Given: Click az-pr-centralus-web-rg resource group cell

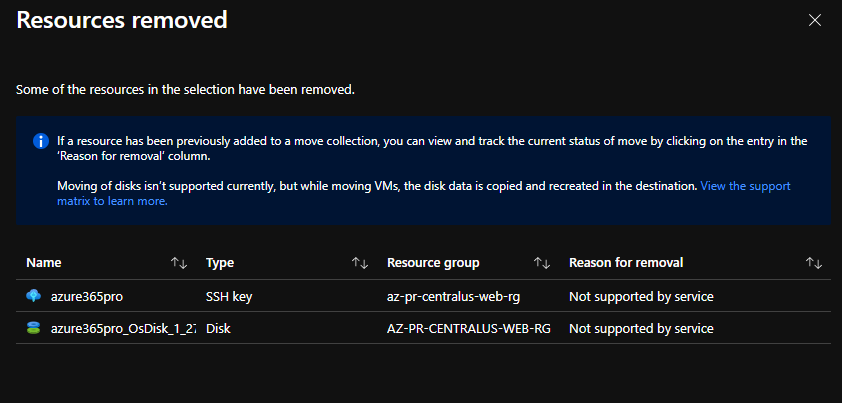Looking at the screenshot, I should coord(453,296).
